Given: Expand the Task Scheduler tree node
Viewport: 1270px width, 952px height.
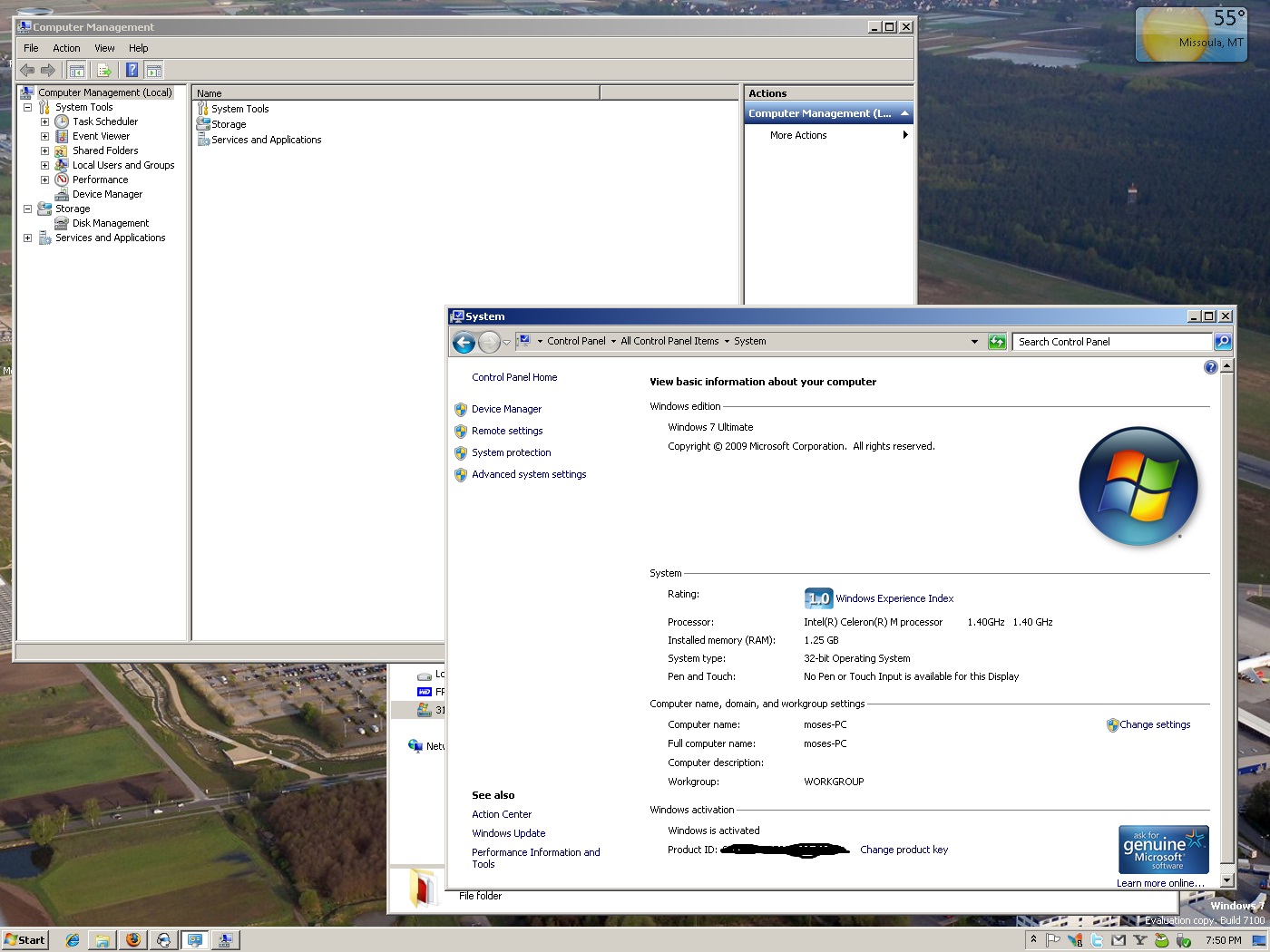Looking at the screenshot, I should 44,121.
